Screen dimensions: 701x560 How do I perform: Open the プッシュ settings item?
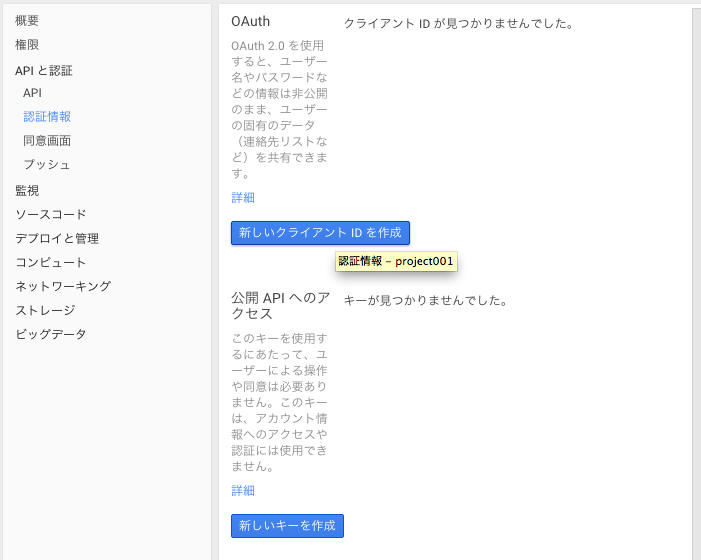tap(47, 165)
